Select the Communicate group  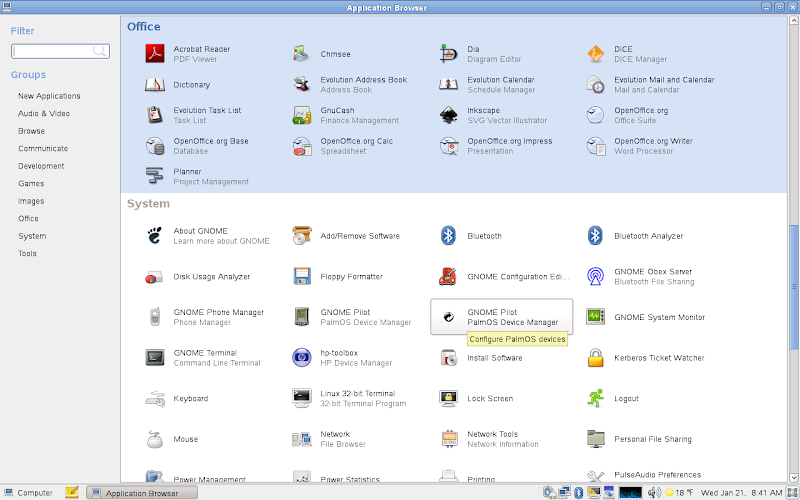point(43,148)
